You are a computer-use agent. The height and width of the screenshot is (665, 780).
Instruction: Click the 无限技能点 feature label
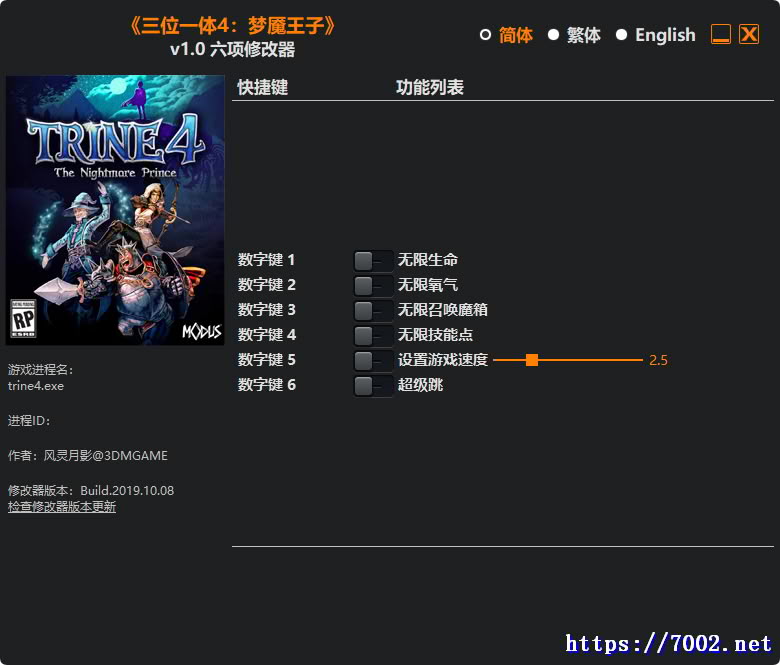click(x=435, y=334)
